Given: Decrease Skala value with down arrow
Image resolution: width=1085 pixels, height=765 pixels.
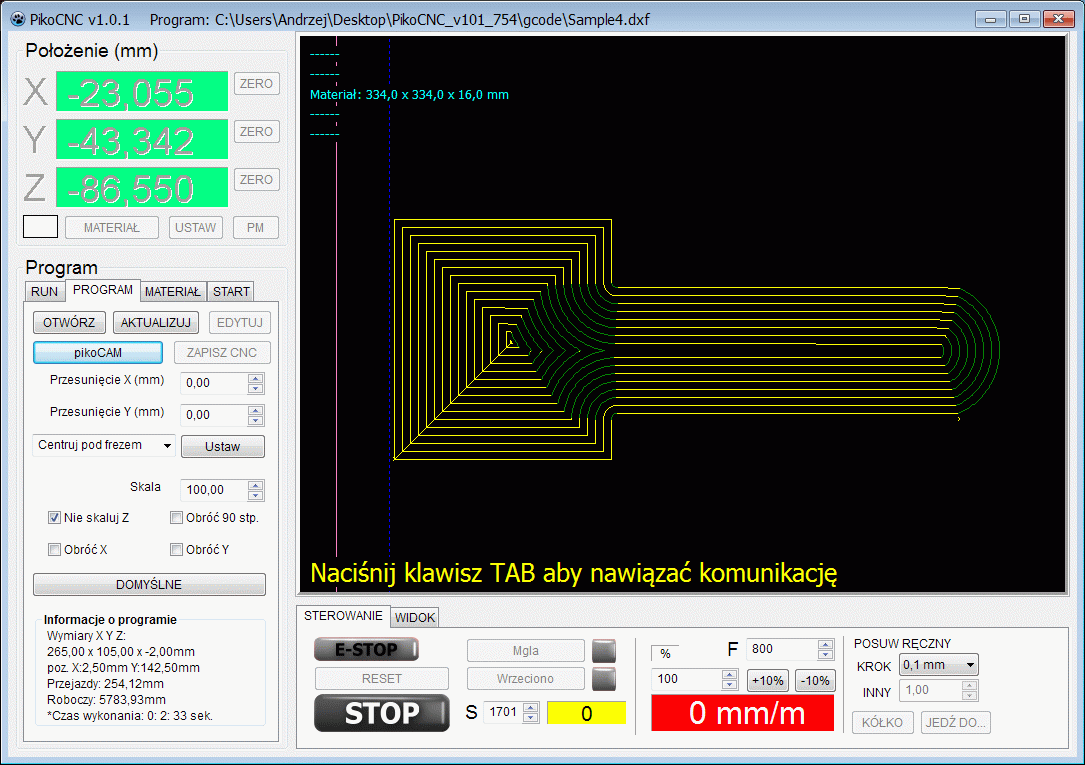Looking at the screenshot, I should (x=255, y=495).
